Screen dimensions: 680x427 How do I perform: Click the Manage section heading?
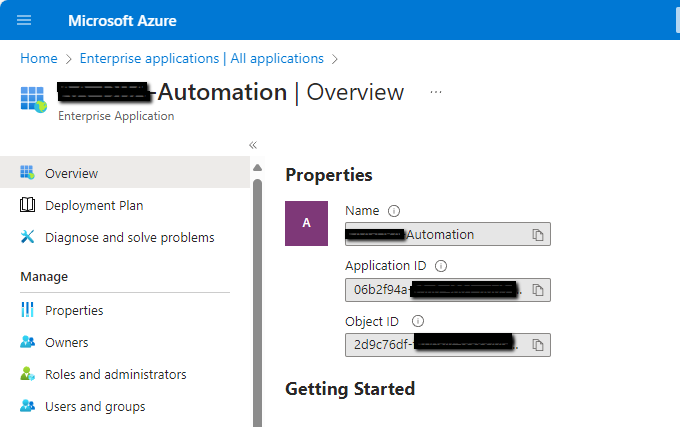pyautogui.click(x=44, y=277)
